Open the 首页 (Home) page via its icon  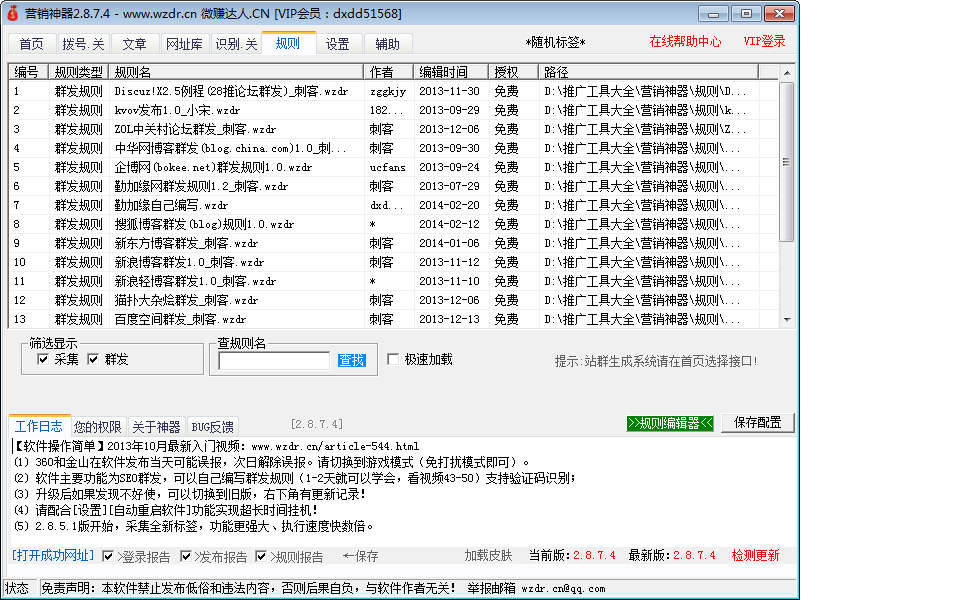pyautogui.click(x=30, y=43)
